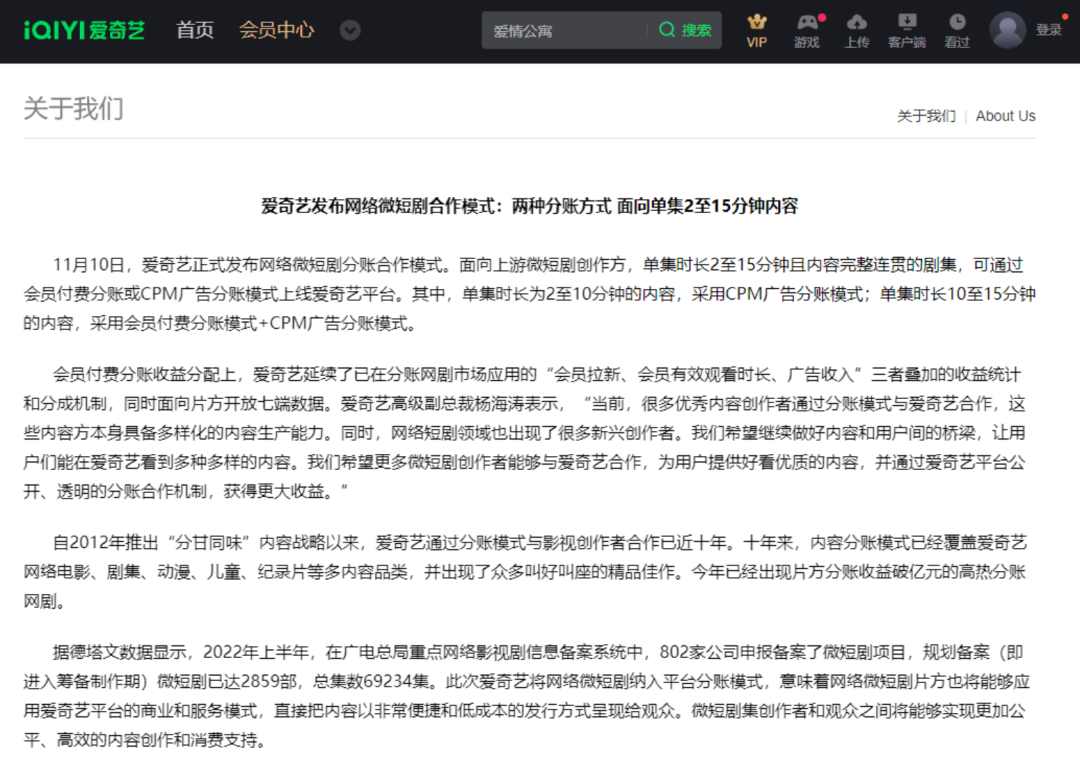Open the 看过 watch history icon
The image size is (1080, 775).
[x=957, y=31]
